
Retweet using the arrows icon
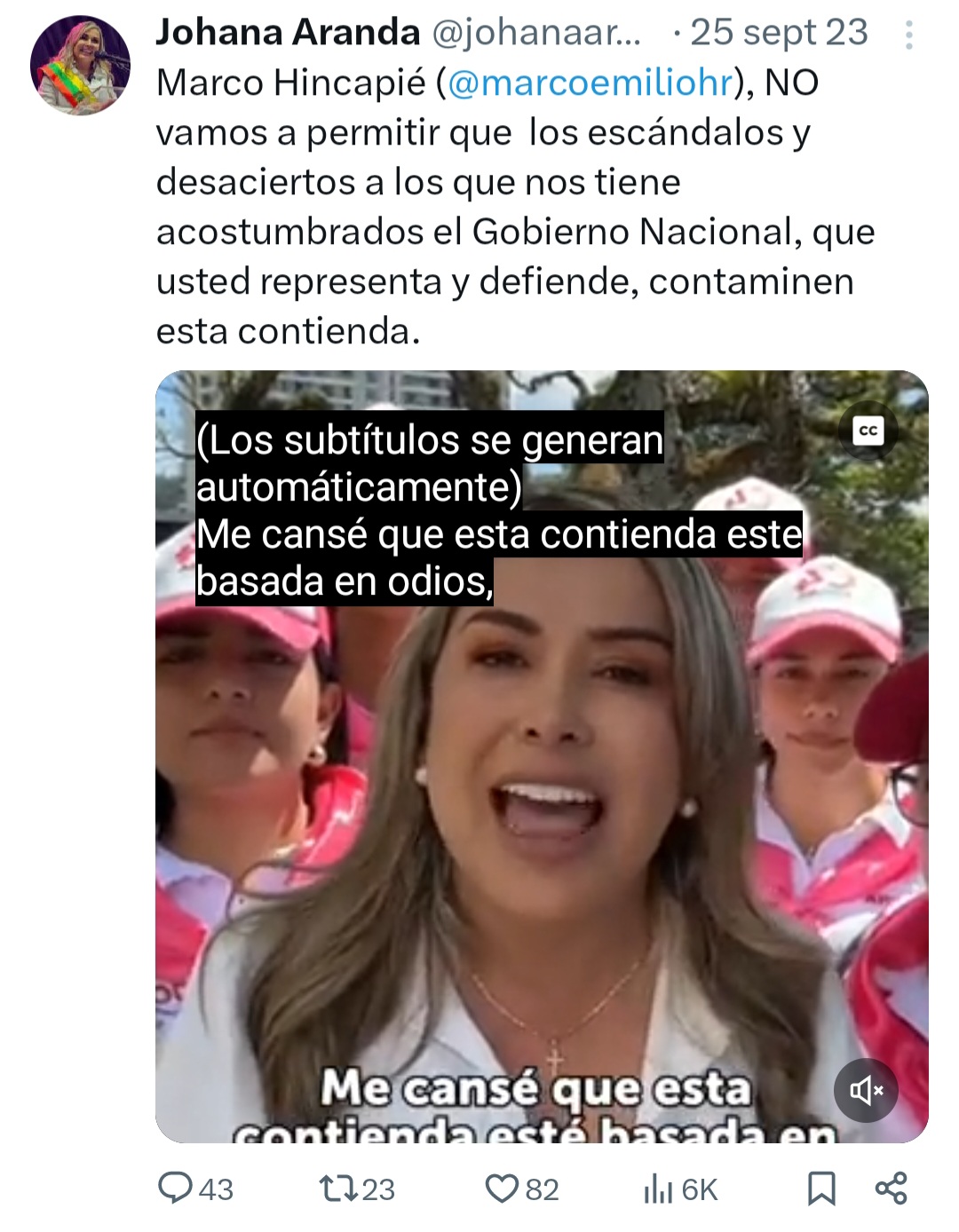point(337,1189)
